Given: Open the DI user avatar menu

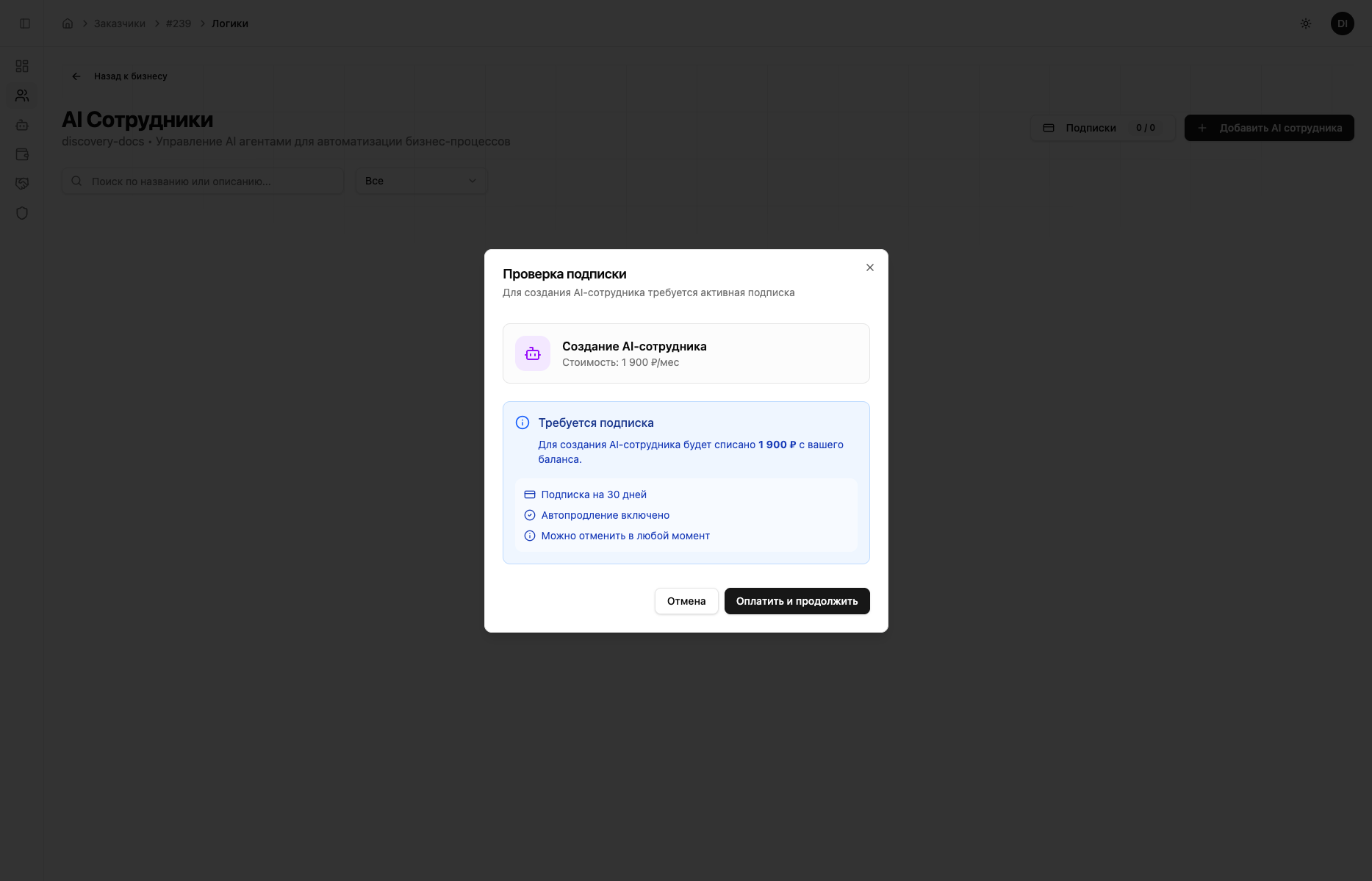Looking at the screenshot, I should pos(1342,24).
